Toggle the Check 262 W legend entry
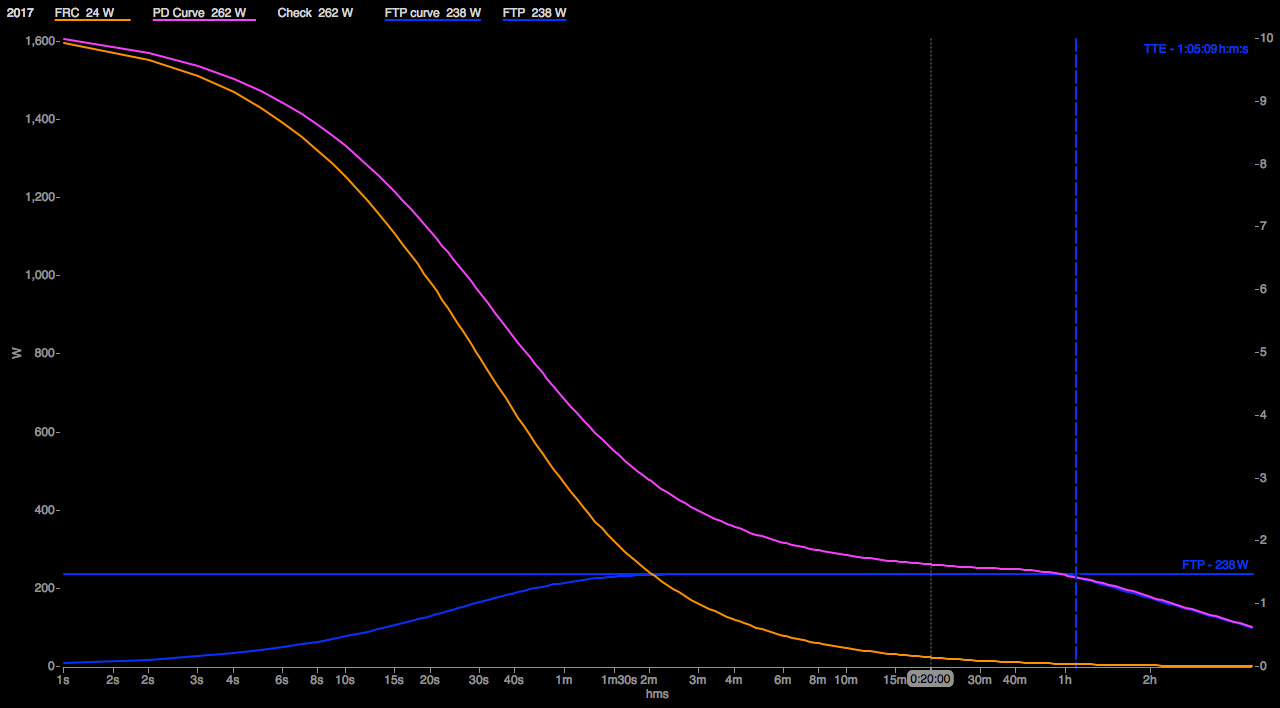 314,13
